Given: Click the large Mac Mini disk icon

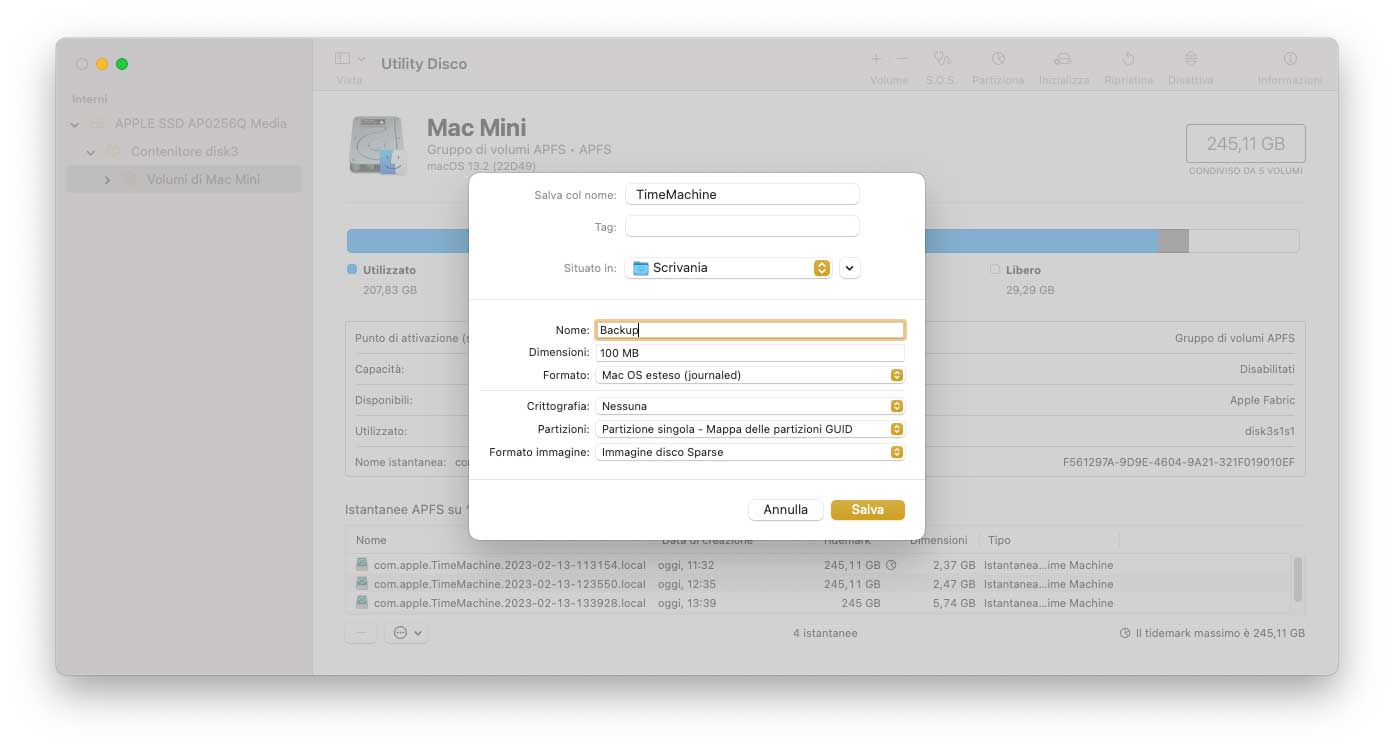Looking at the screenshot, I should pyautogui.click(x=379, y=146).
